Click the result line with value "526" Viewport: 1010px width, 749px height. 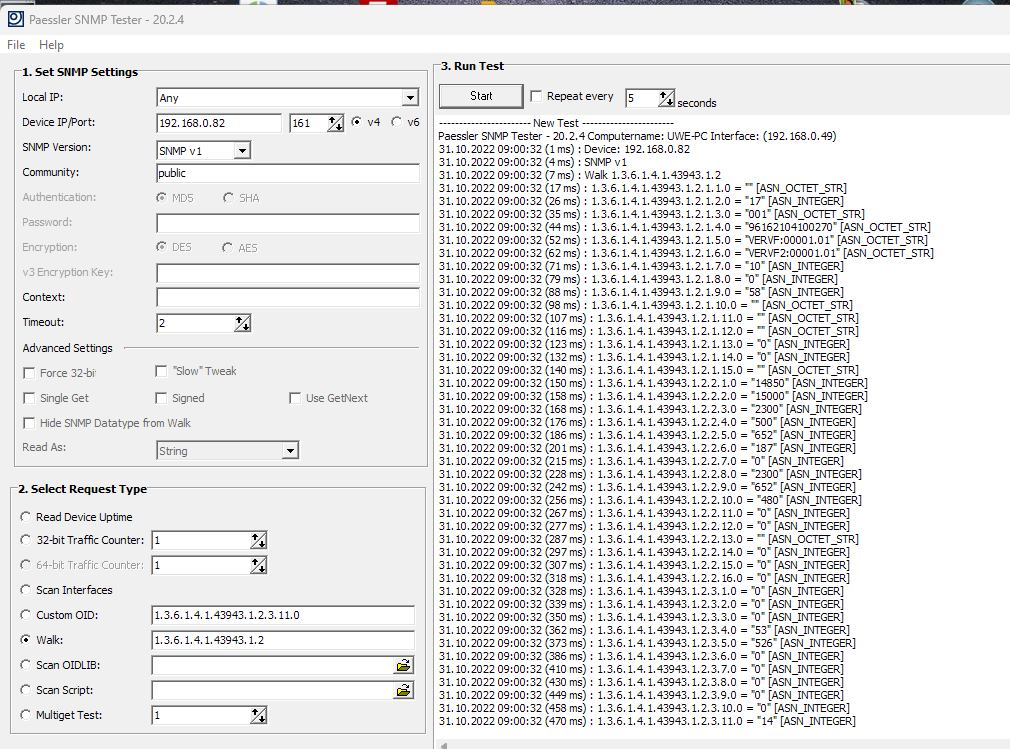(x=647, y=643)
